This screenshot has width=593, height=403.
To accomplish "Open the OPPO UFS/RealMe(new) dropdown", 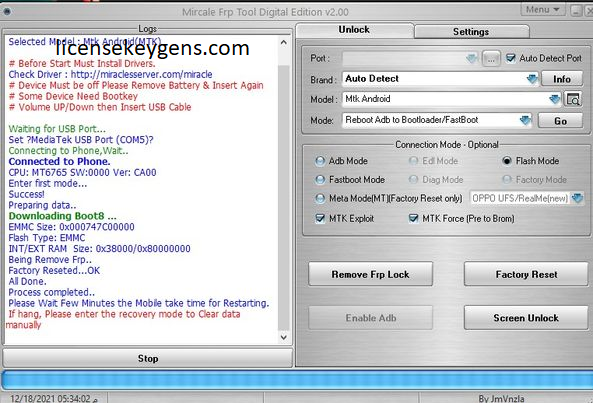I will (x=577, y=198).
